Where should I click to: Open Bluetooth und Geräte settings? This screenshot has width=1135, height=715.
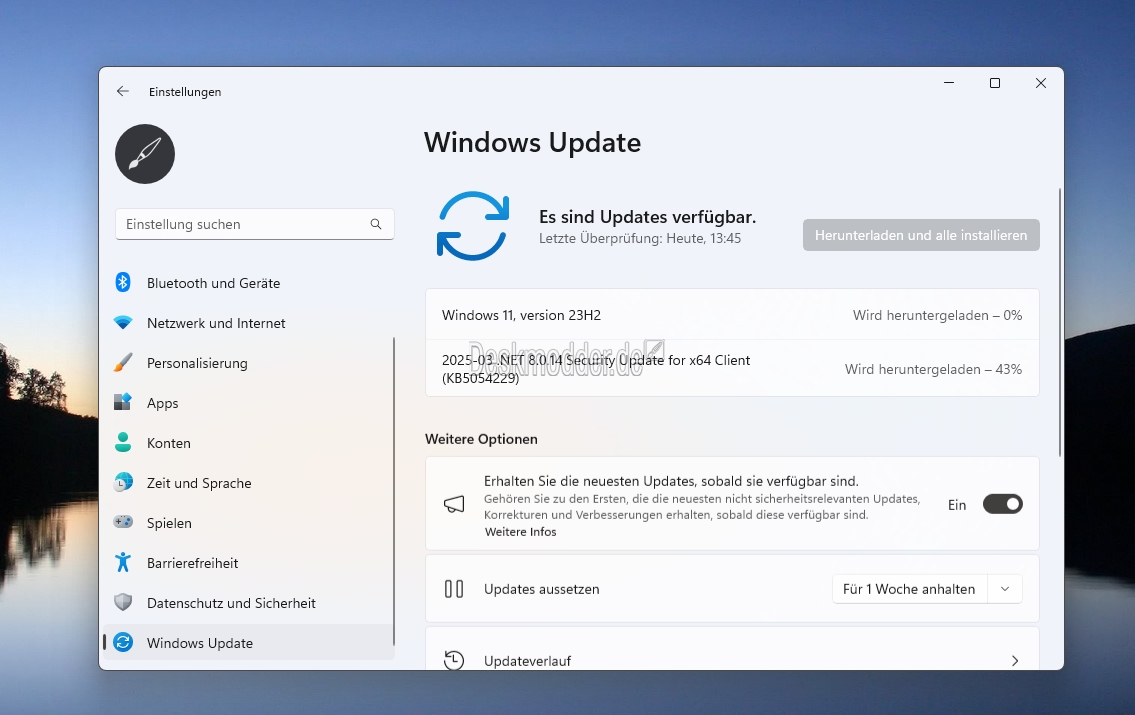pyautogui.click(x=249, y=283)
